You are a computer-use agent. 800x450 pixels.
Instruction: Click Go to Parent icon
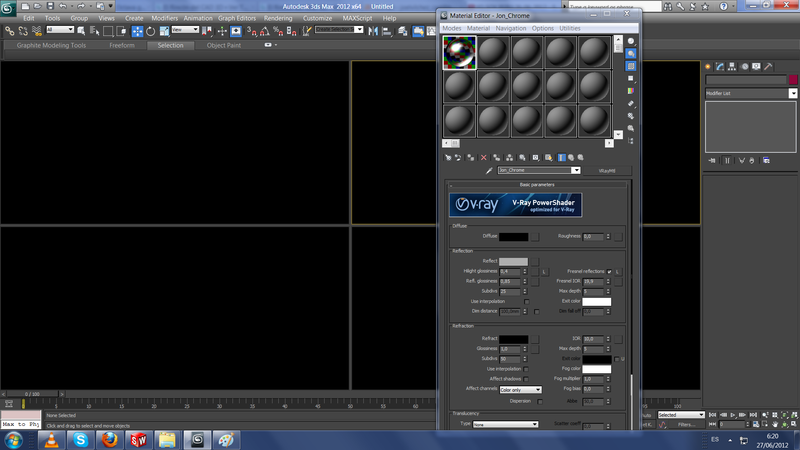(571, 158)
